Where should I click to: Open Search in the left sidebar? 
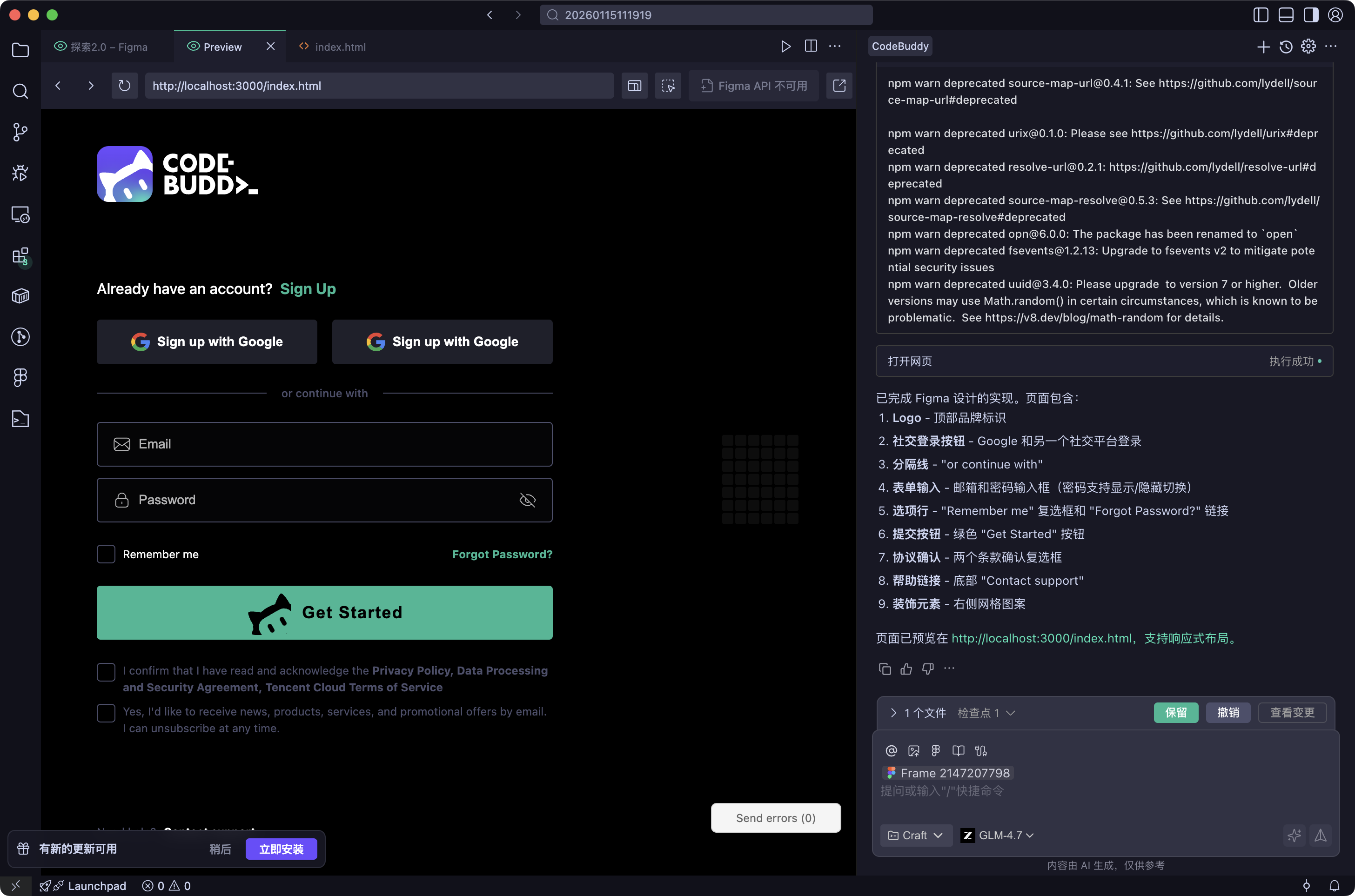pos(20,92)
